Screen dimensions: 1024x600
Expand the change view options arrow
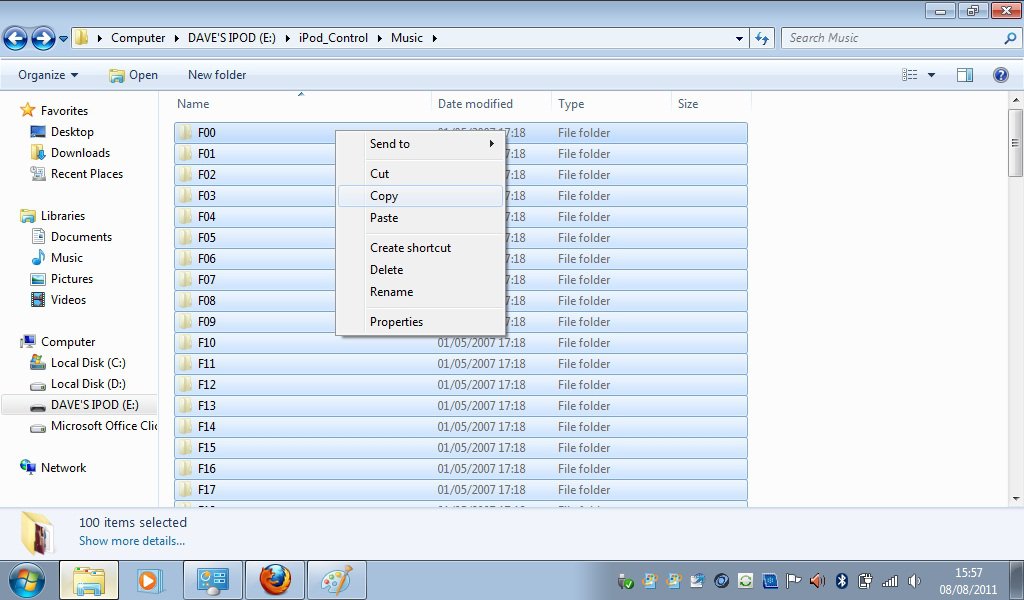click(931, 75)
